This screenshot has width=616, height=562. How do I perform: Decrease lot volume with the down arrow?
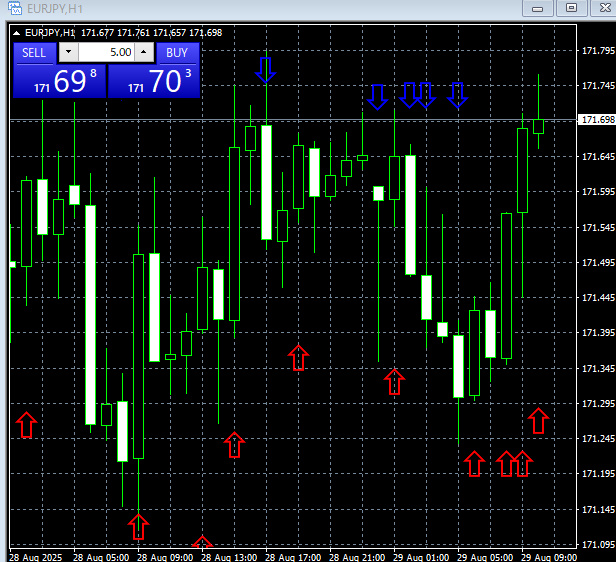coord(69,52)
